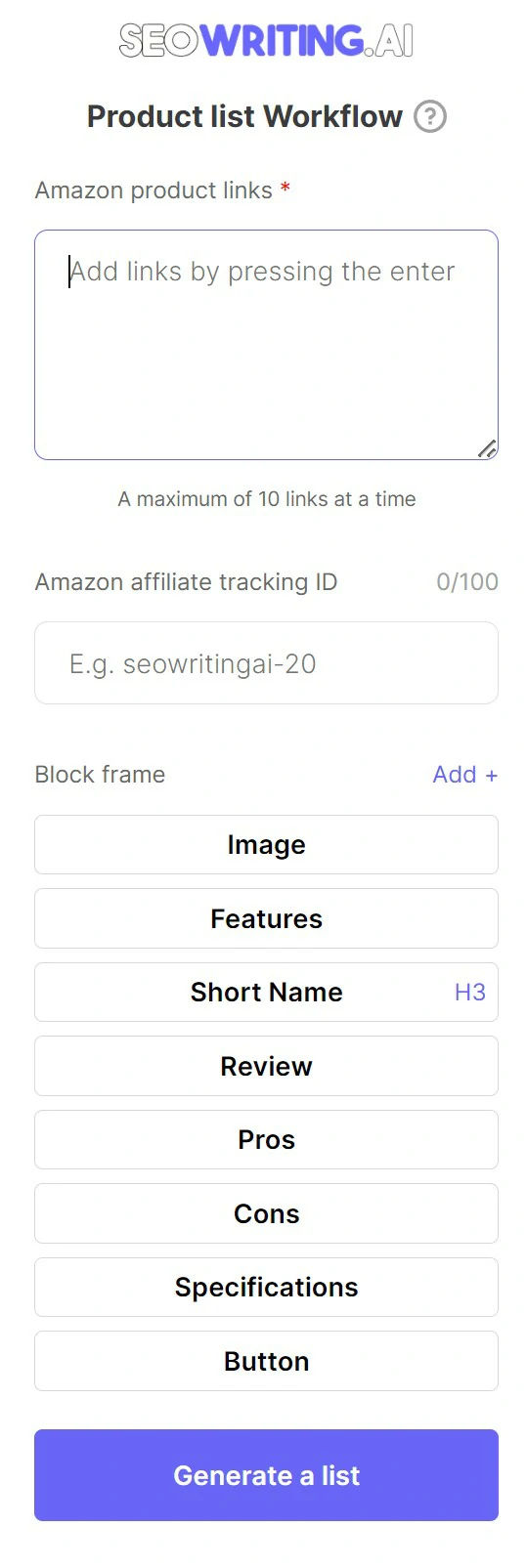Image resolution: width=527 pixels, height=1568 pixels.
Task: Open the H3 heading level selector
Action: 469,993
